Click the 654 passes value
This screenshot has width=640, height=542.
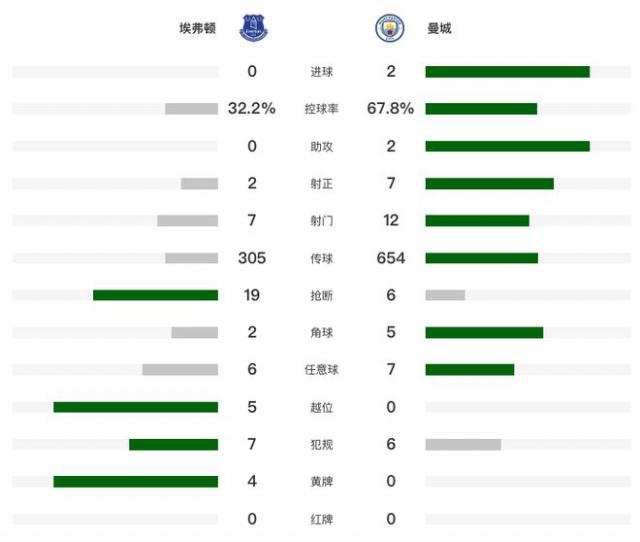click(x=390, y=258)
